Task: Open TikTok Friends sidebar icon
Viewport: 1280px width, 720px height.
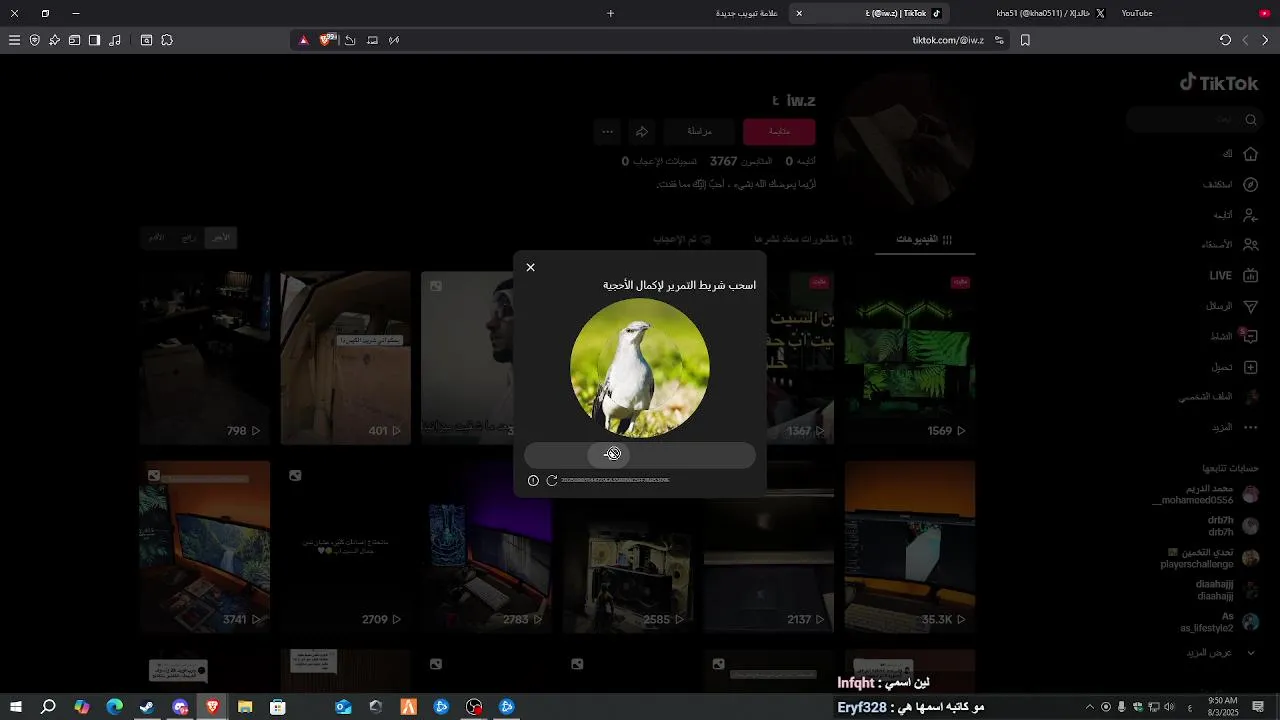Action: pos(1250,244)
